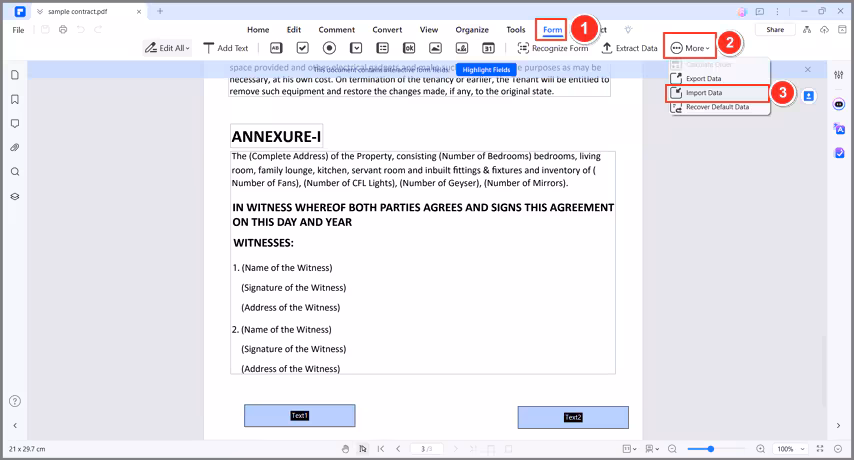Open a new tab with plus button

[160, 11]
